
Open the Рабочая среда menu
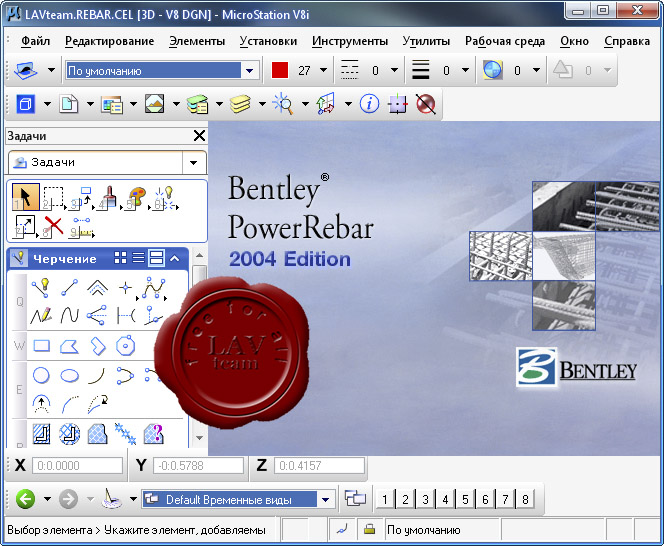pos(505,41)
